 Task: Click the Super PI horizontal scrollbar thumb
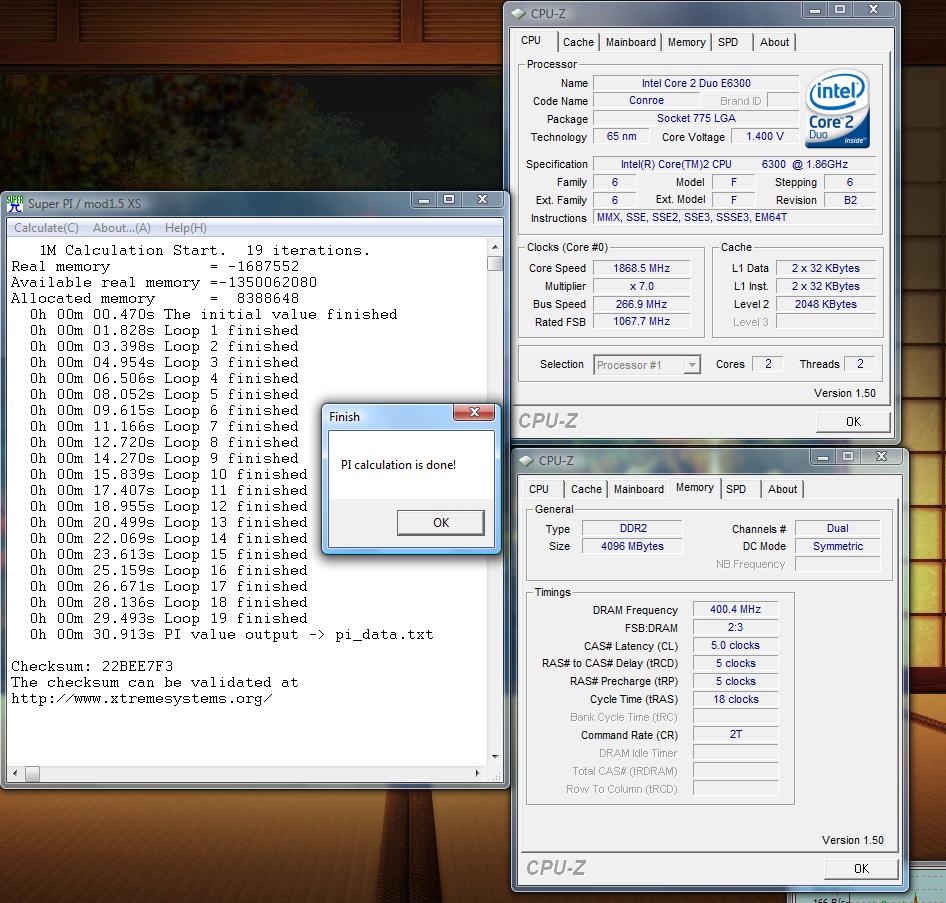tap(32, 774)
